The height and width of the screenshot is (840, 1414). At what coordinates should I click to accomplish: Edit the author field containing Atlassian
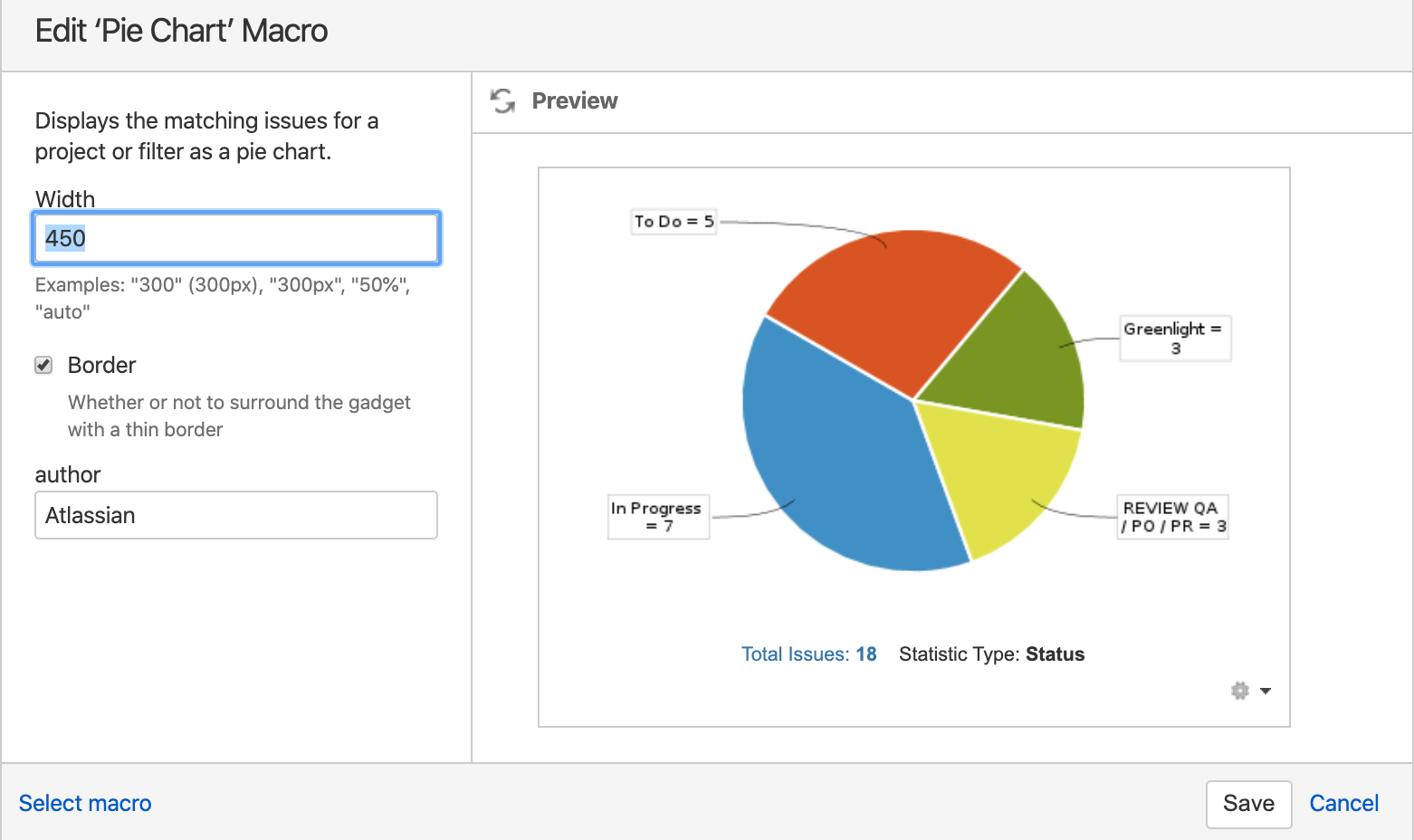click(x=236, y=515)
